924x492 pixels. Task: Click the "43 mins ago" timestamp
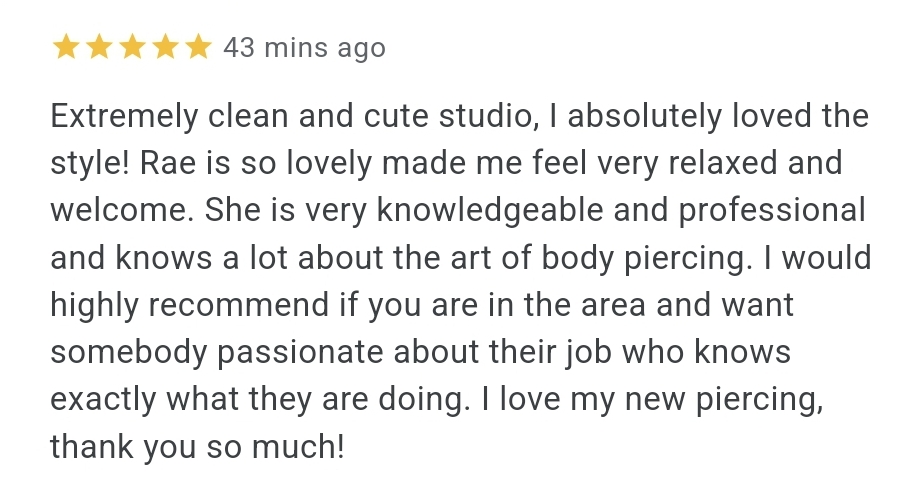[x=304, y=47]
